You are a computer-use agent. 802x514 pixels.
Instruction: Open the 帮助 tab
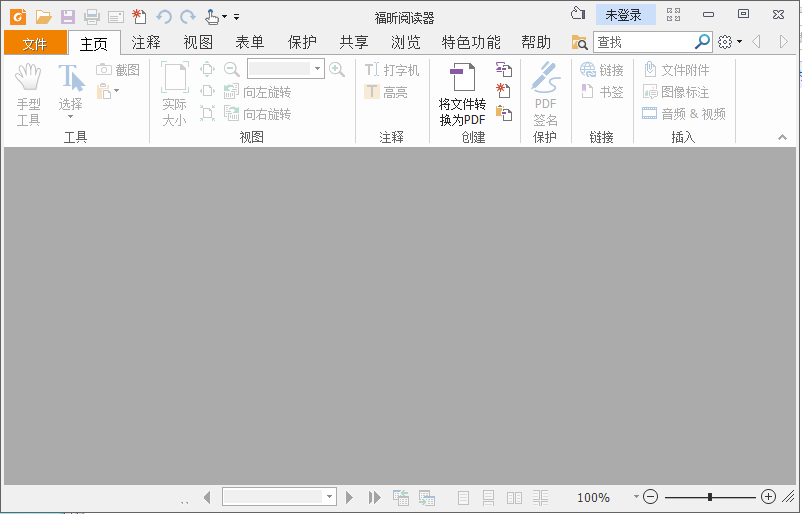[536, 42]
